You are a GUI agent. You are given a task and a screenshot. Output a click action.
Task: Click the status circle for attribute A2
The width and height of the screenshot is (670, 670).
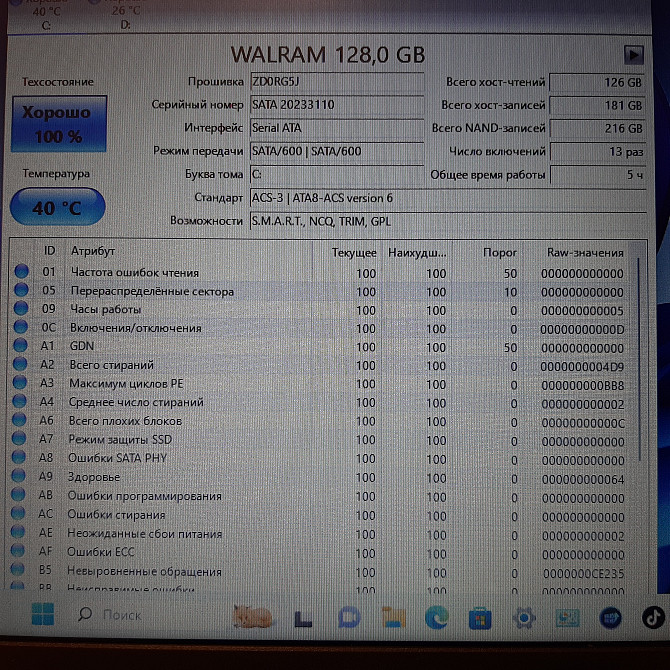pos(20,364)
